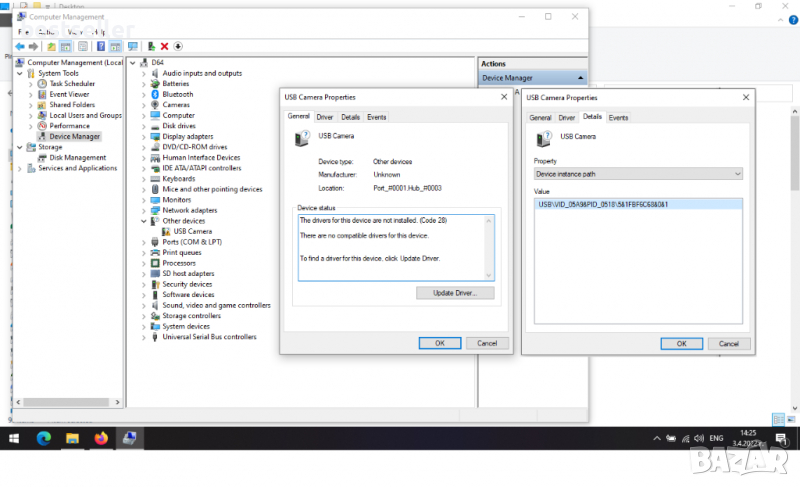Click the Update Driver button
The height and width of the screenshot is (487, 800).
[455, 293]
